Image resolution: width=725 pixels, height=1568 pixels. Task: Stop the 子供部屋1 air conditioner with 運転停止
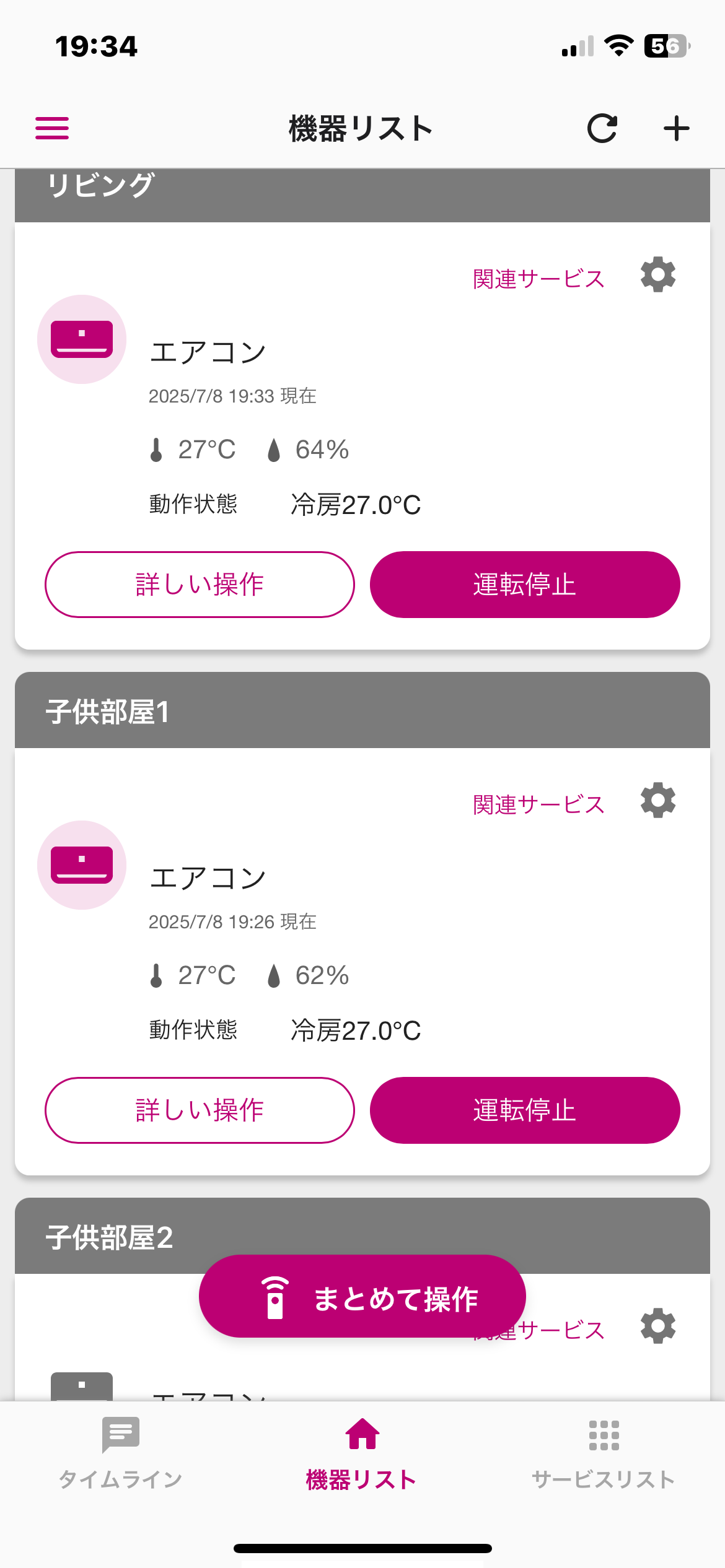[x=525, y=1110]
